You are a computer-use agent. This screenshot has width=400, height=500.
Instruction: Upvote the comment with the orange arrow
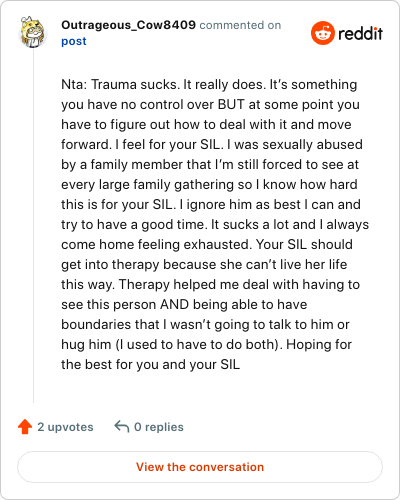pos(25,426)
